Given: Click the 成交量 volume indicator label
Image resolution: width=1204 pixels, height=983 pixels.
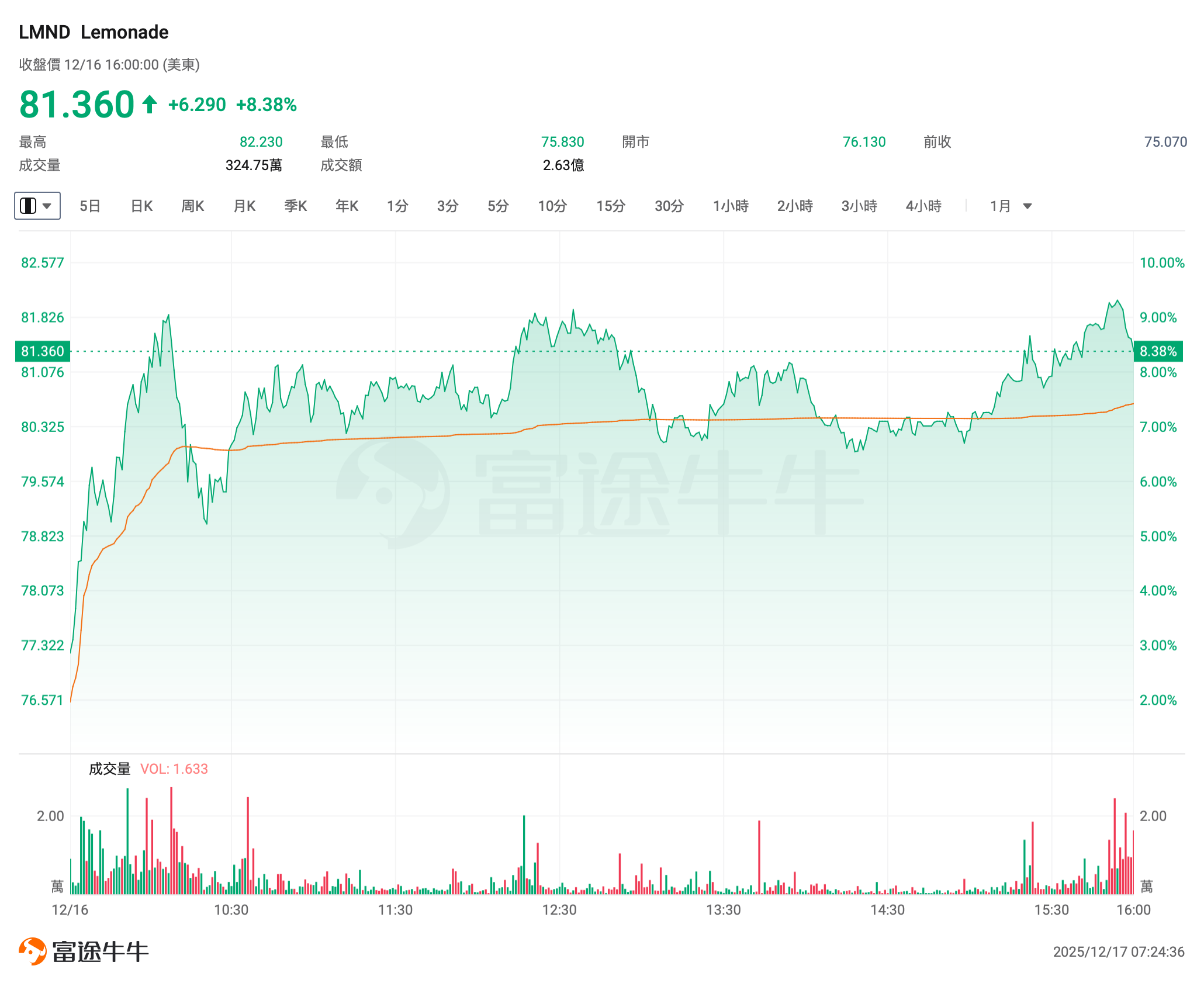Looking at the screenshot, I should (x=110, y=769).
